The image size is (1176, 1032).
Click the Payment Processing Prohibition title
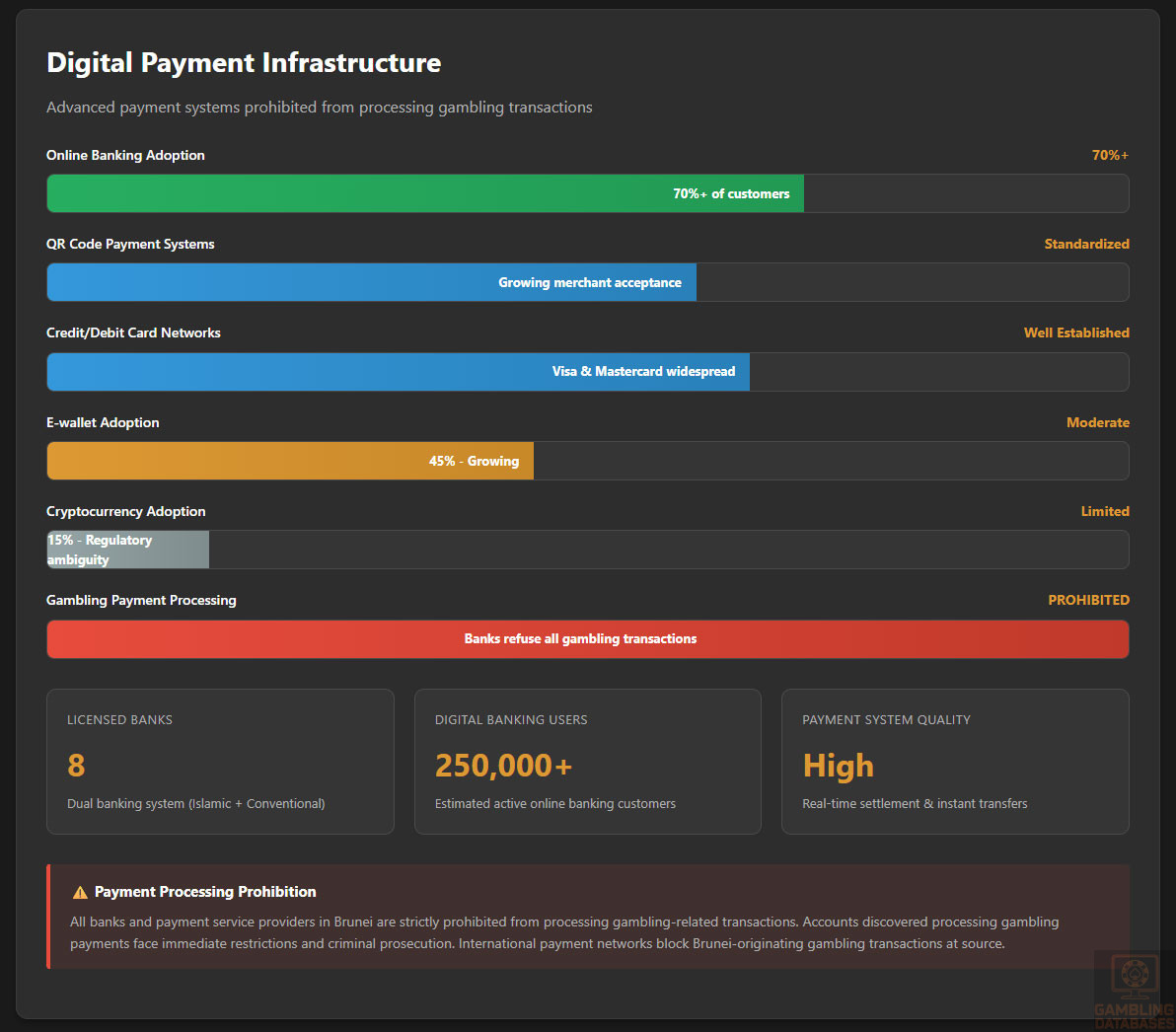[205, 892]
